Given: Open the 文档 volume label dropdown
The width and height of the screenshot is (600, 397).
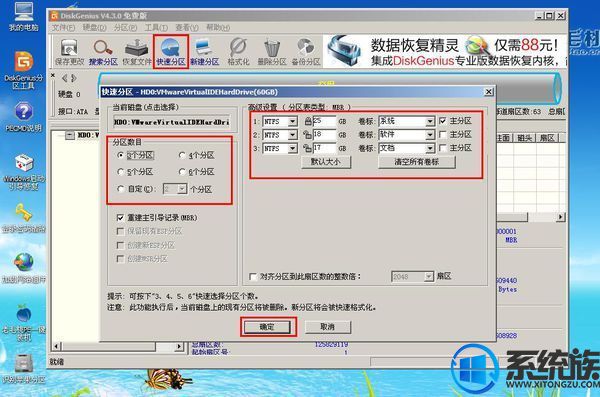Looking at the screenshot, I should point(430,148).
